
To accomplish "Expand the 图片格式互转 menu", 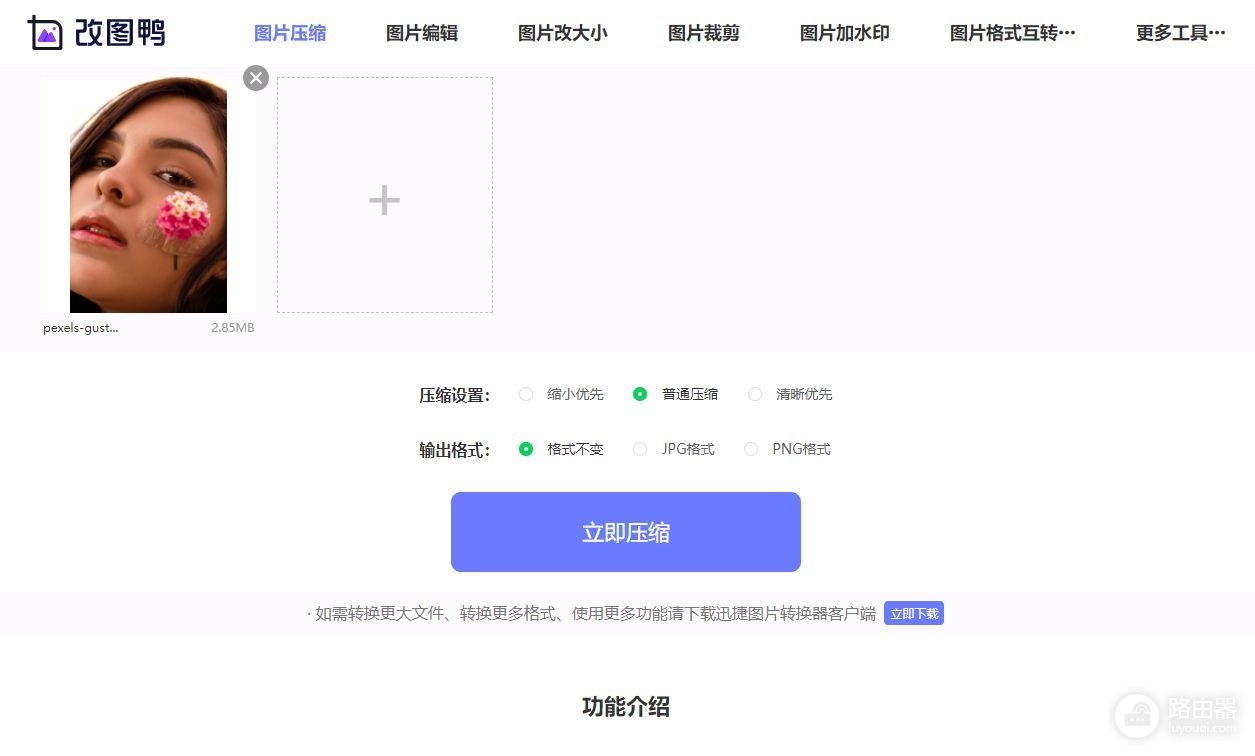I will point(1012,33).
